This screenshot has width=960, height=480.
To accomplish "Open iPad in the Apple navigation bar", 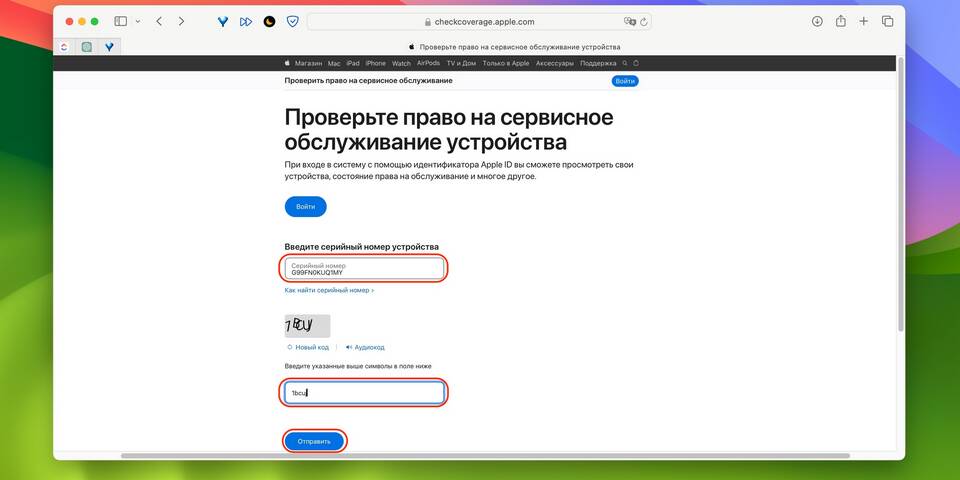I will click(x=353, y=63).
